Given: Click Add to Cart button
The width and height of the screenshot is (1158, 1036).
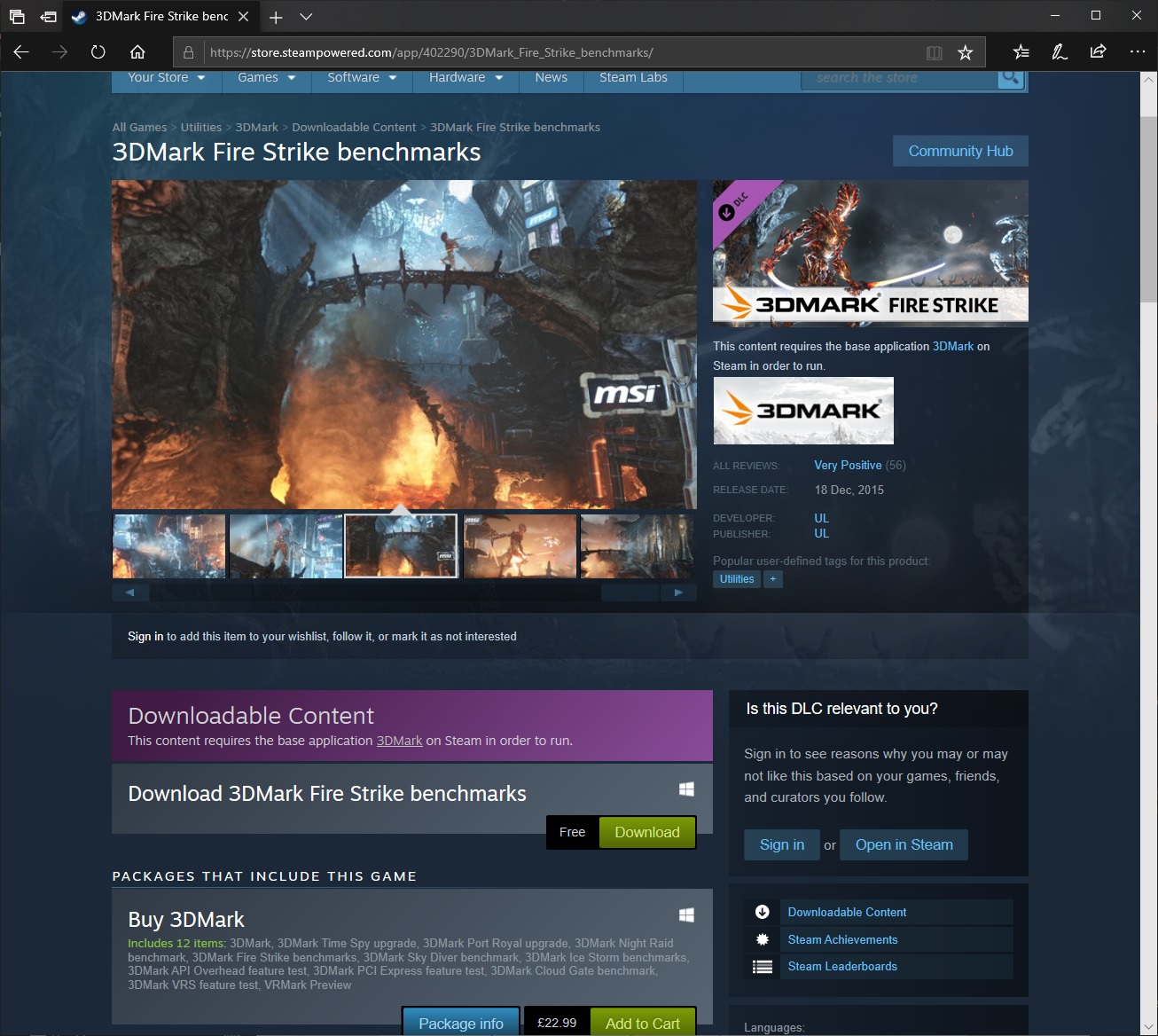Looking at the screenshot, I should tap(643, 1023).
